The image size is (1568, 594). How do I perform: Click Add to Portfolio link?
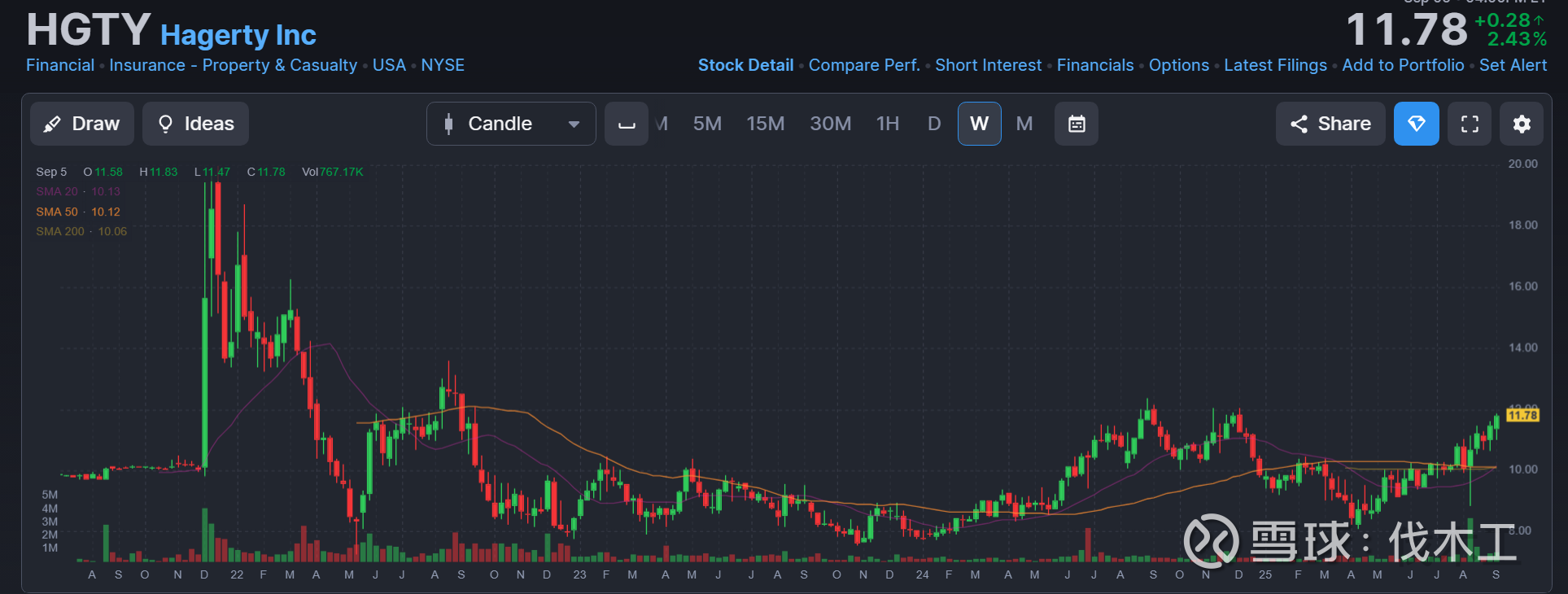(1402, 65)
